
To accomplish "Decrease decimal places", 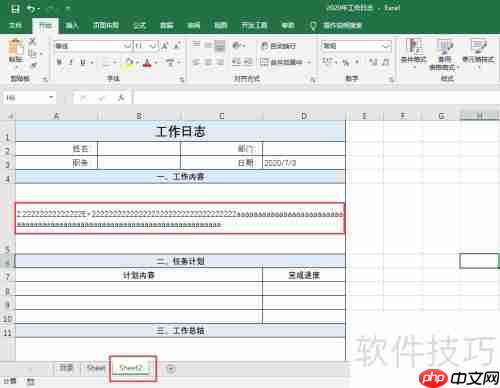I will point(385,62).
